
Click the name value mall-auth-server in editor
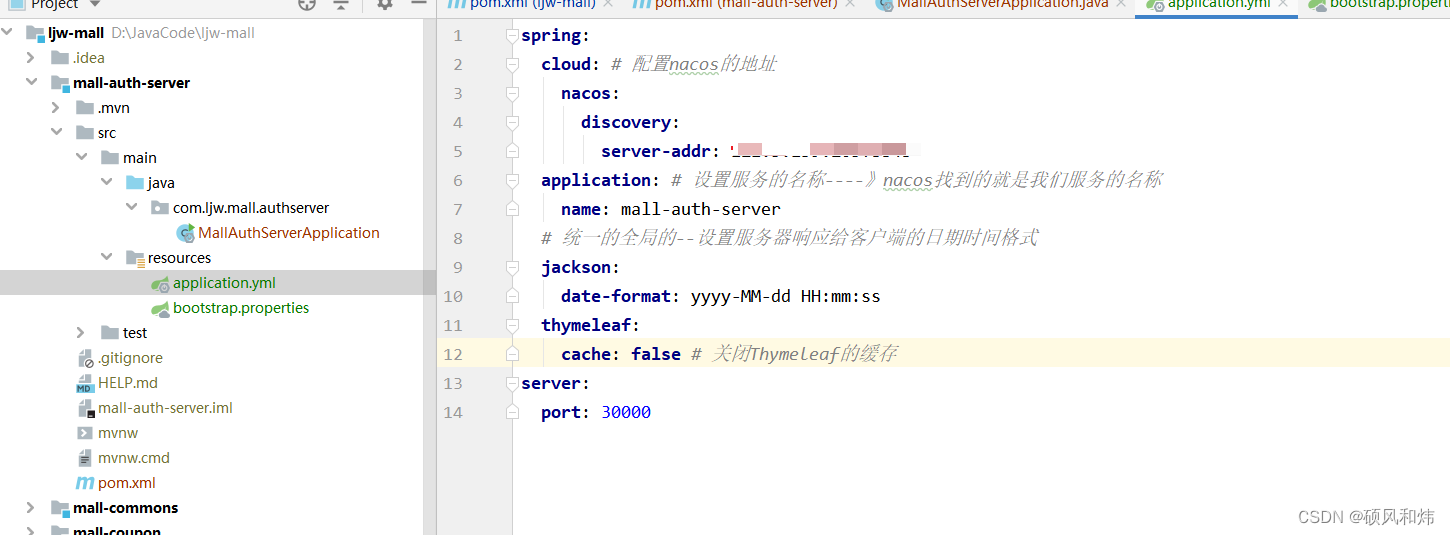click(701, 210)
